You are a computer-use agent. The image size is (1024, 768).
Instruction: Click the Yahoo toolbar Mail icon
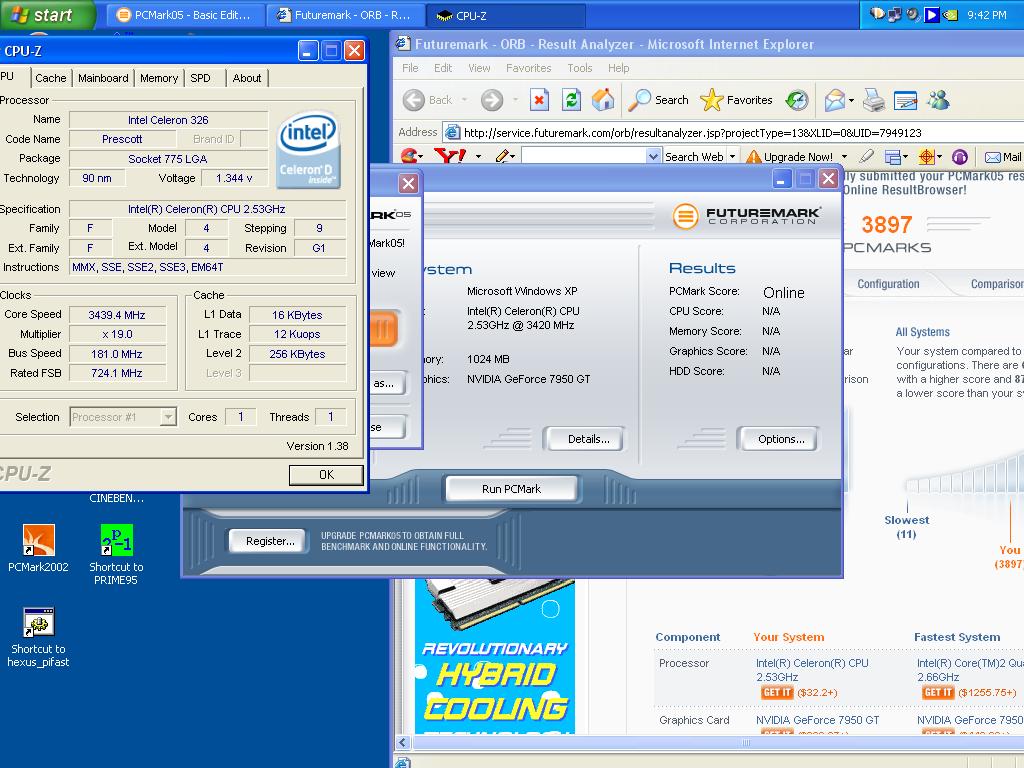click(x=993, y=157)
